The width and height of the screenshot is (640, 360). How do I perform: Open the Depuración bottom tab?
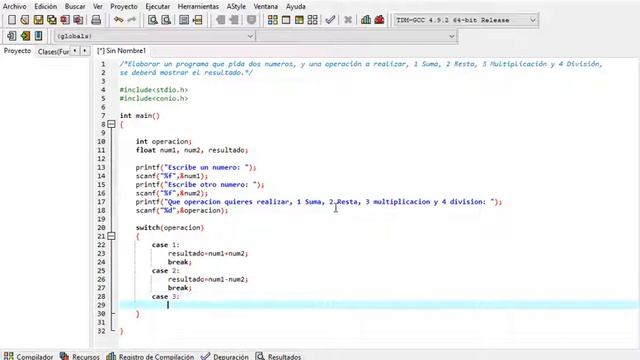coord(225,356)
